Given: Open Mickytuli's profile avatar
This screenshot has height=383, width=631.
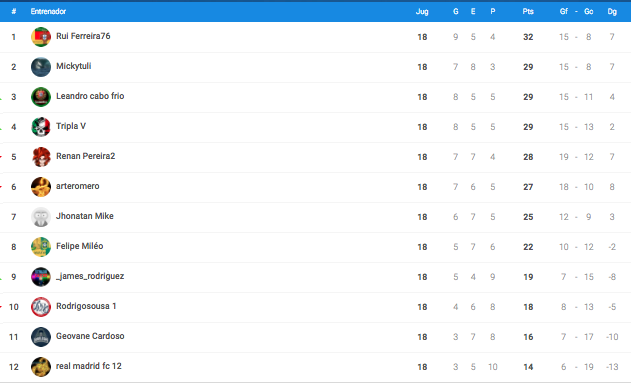Looking at the screenshot, I should [41, 67].
